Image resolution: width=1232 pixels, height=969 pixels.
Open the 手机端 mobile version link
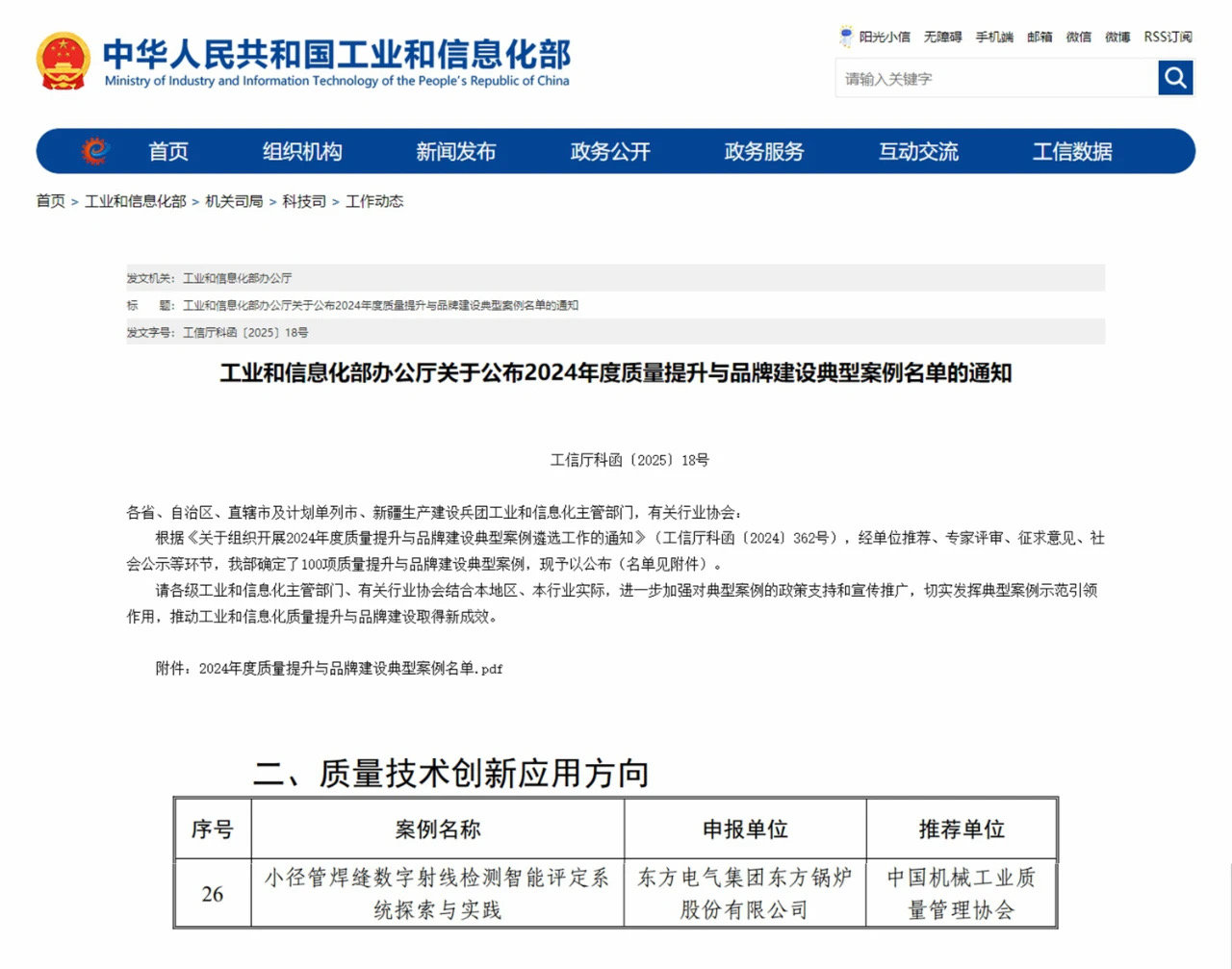pos(994,38)
